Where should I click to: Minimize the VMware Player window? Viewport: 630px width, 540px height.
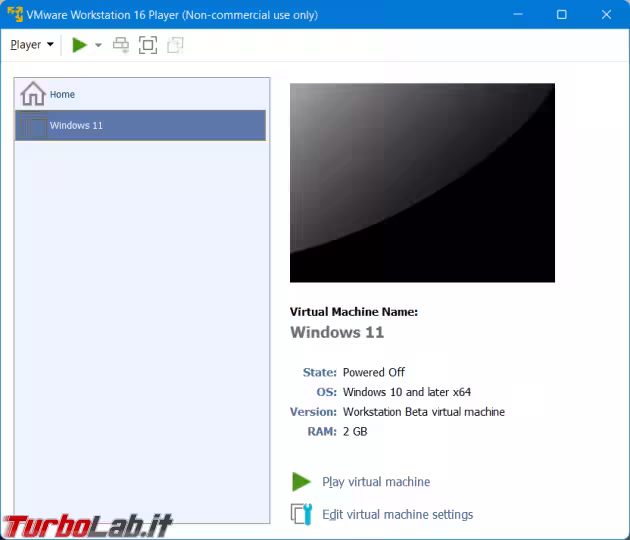tap(518, 14)
